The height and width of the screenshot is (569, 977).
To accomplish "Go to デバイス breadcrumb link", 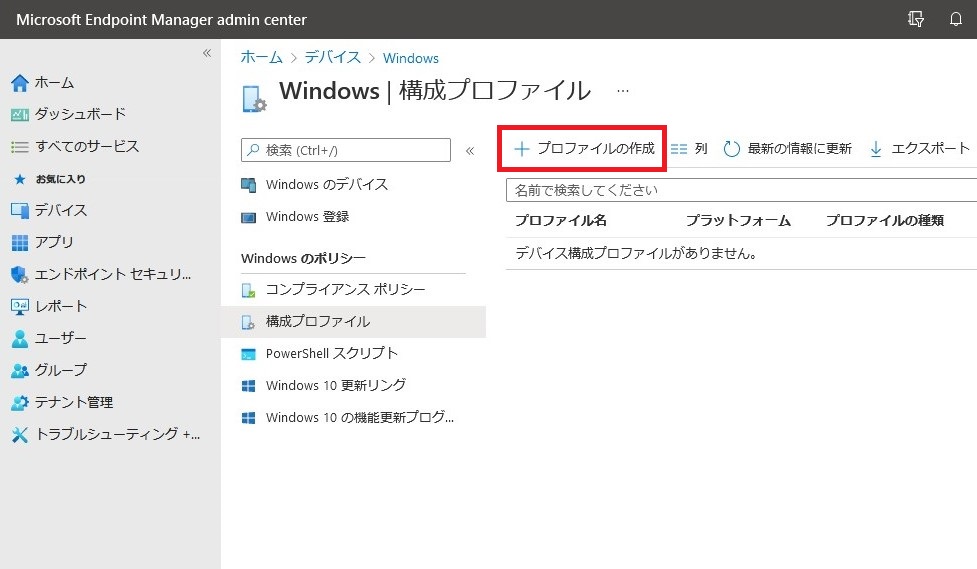I will coord(333,58).
